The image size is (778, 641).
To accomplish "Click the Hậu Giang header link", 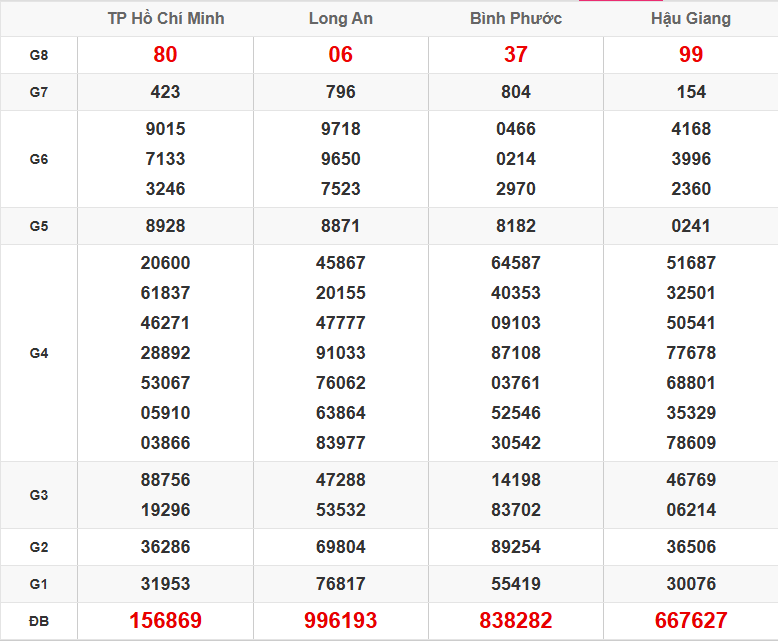I will point(690,18).
